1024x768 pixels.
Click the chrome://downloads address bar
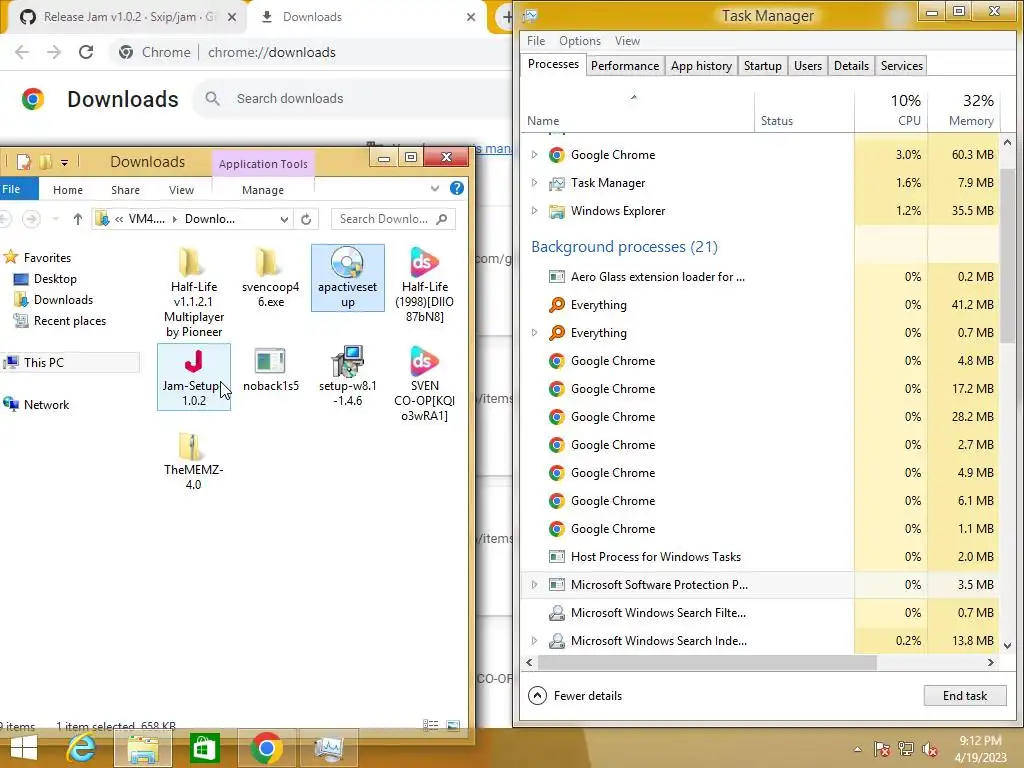coord(272,52)
